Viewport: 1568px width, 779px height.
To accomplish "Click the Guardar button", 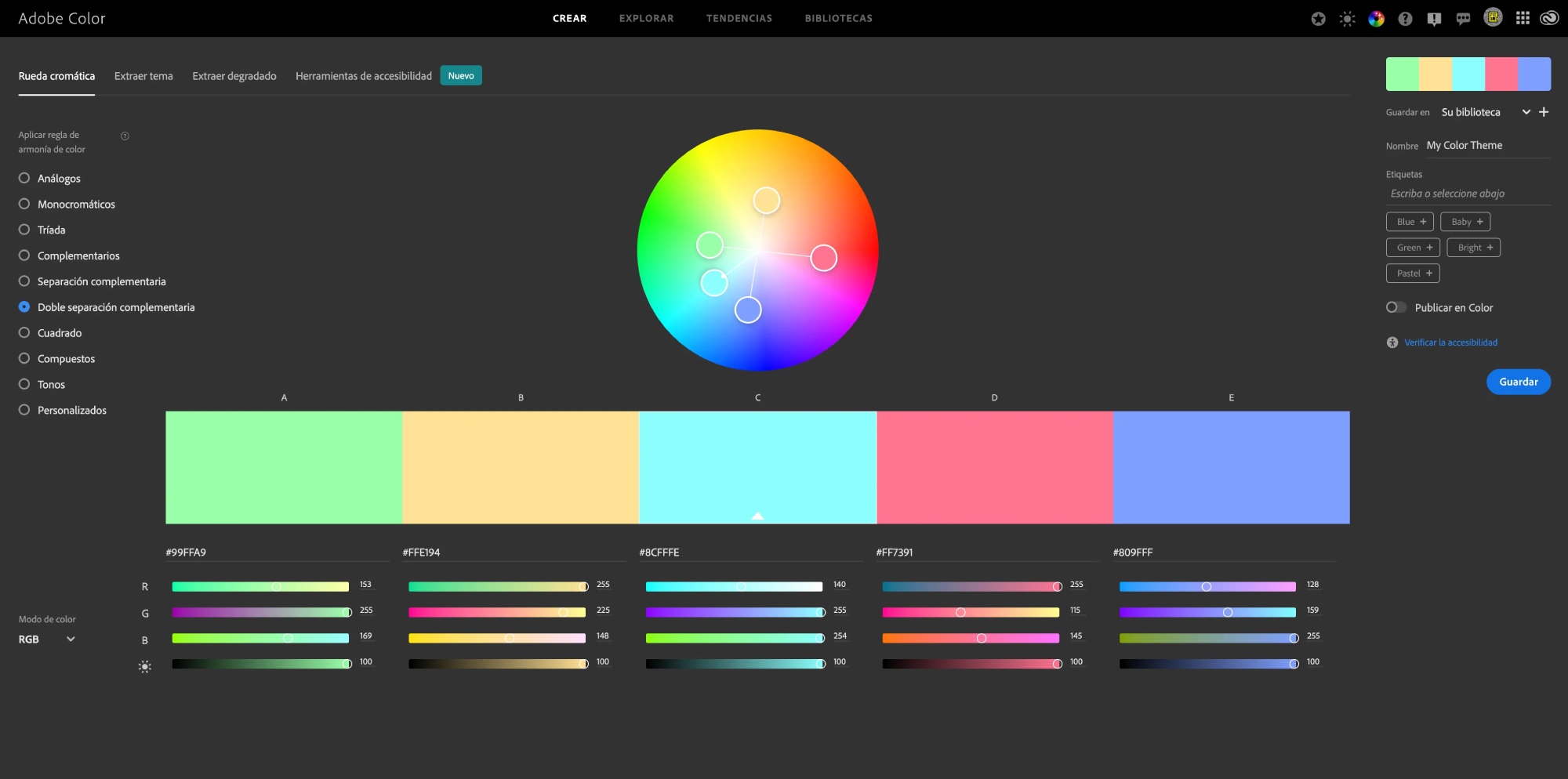I will point(1518,382).
